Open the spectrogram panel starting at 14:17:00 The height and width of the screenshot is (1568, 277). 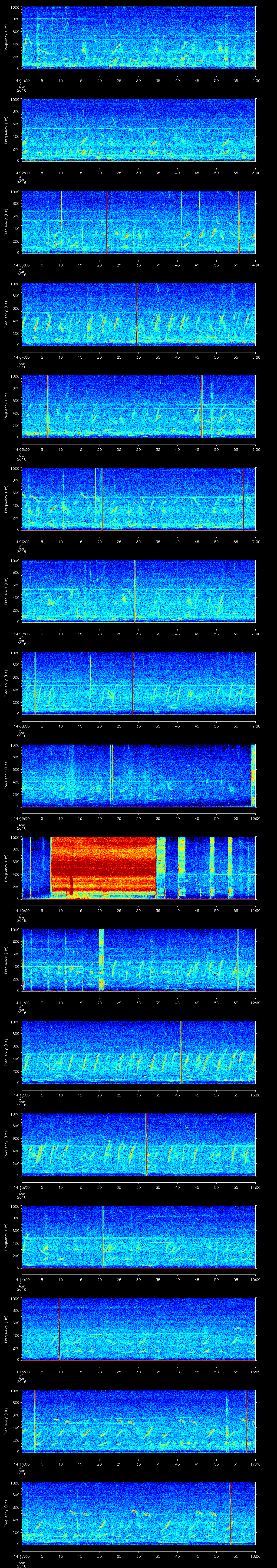139,1514
